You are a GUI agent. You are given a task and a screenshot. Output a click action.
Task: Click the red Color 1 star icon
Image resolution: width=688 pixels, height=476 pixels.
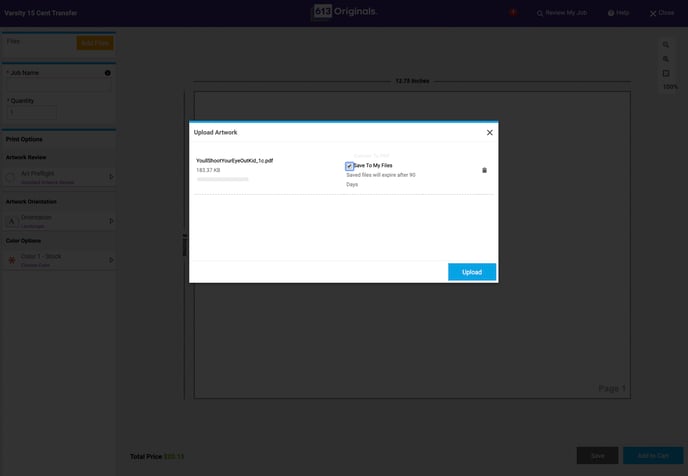[x=12, y=260]
